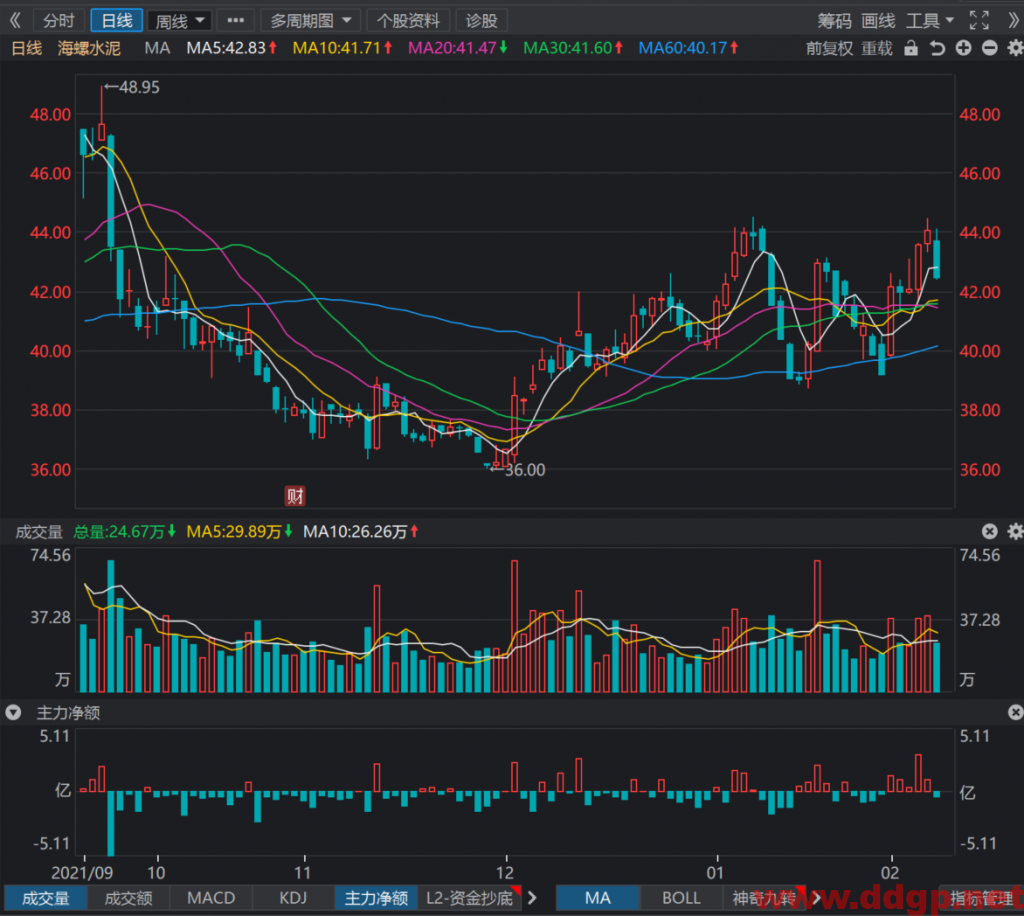Switch to 分时 intraday view
The image size is (1024, 916).
tap(58, 21)
